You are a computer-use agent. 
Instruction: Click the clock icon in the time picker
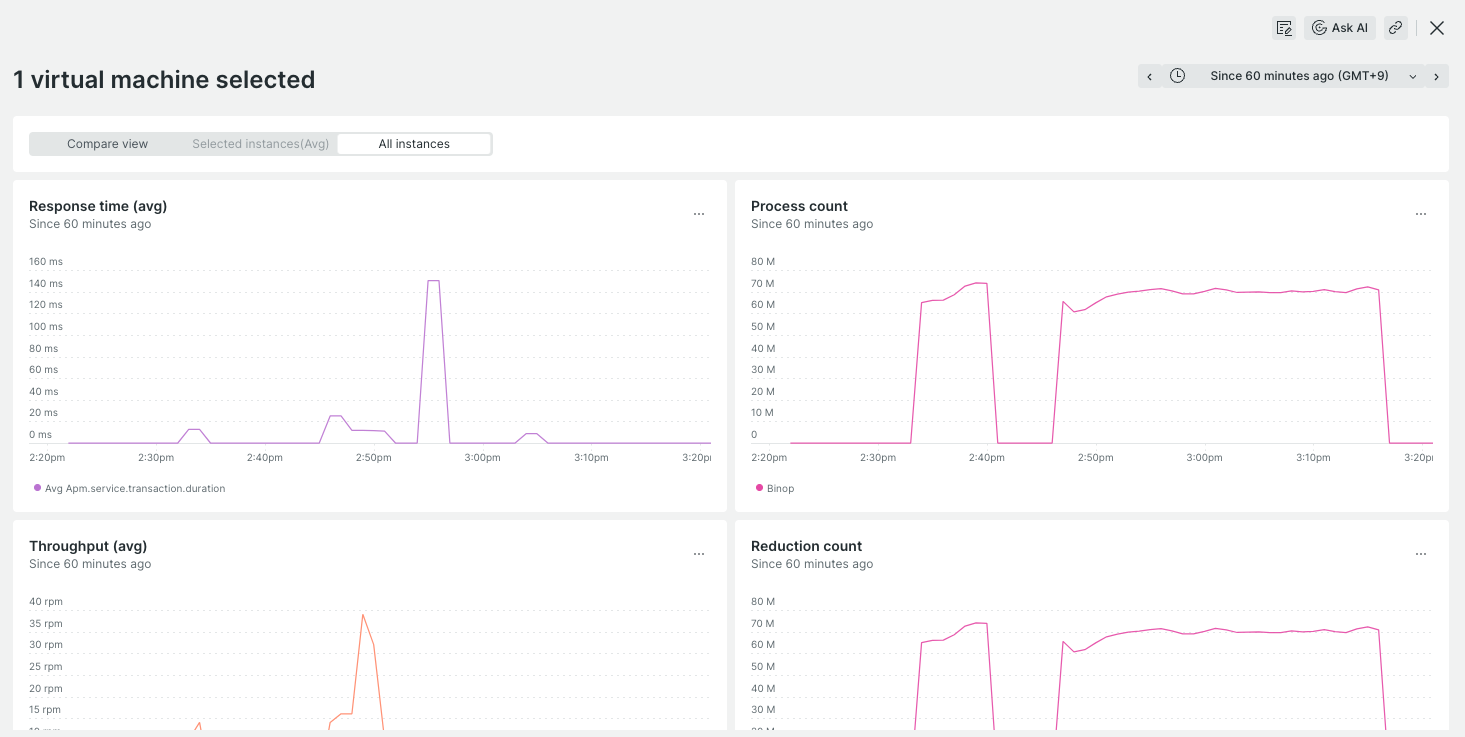[1178, 76]
